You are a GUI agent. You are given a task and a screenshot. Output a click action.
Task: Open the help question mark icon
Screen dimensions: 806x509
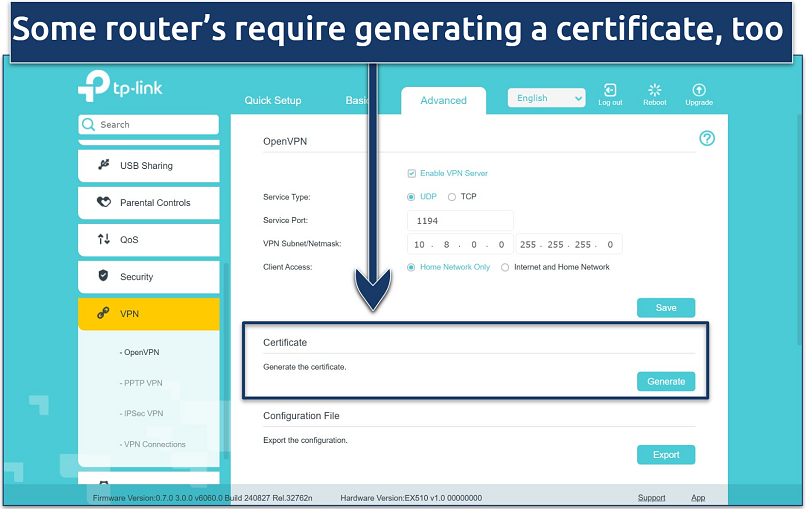(707, 140)
